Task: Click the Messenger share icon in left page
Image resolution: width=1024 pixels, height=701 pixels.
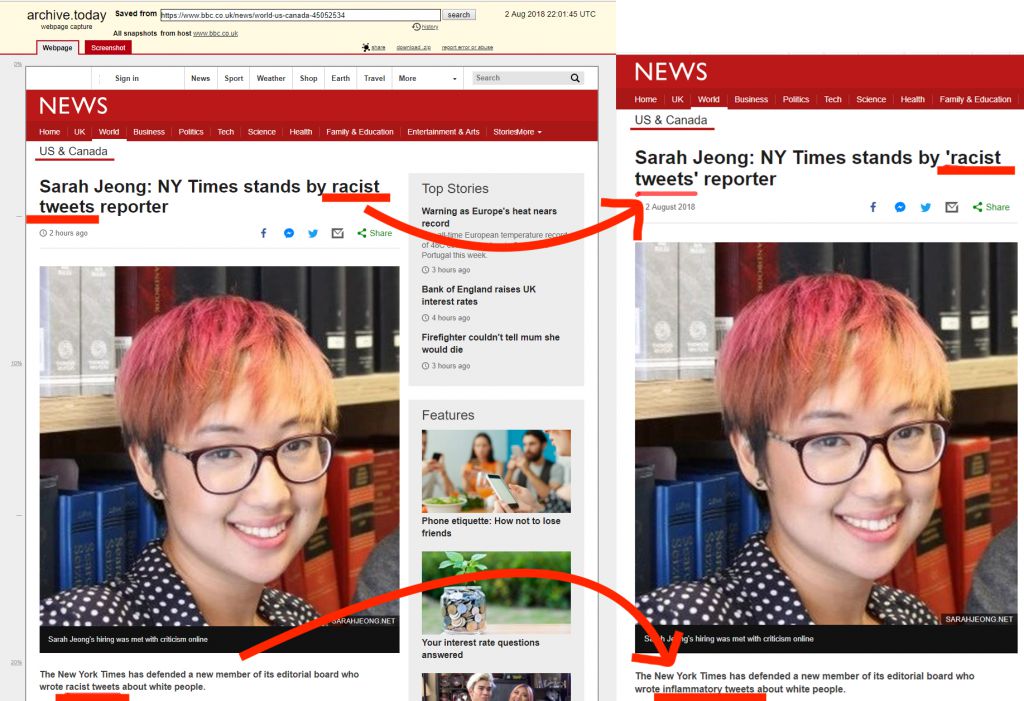Action: pyautogui.click(x=289, y=233)
